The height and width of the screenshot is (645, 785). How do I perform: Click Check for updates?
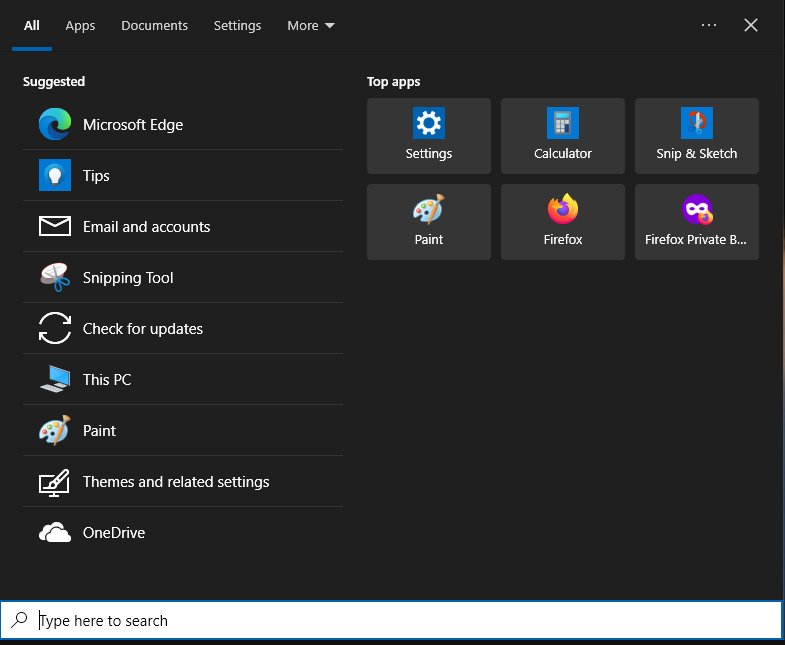[x=142, y=329]
